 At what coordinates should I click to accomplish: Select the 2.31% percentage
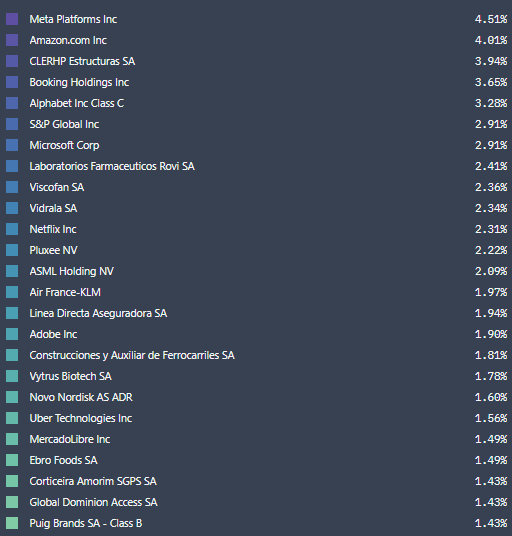click(491, 229)
